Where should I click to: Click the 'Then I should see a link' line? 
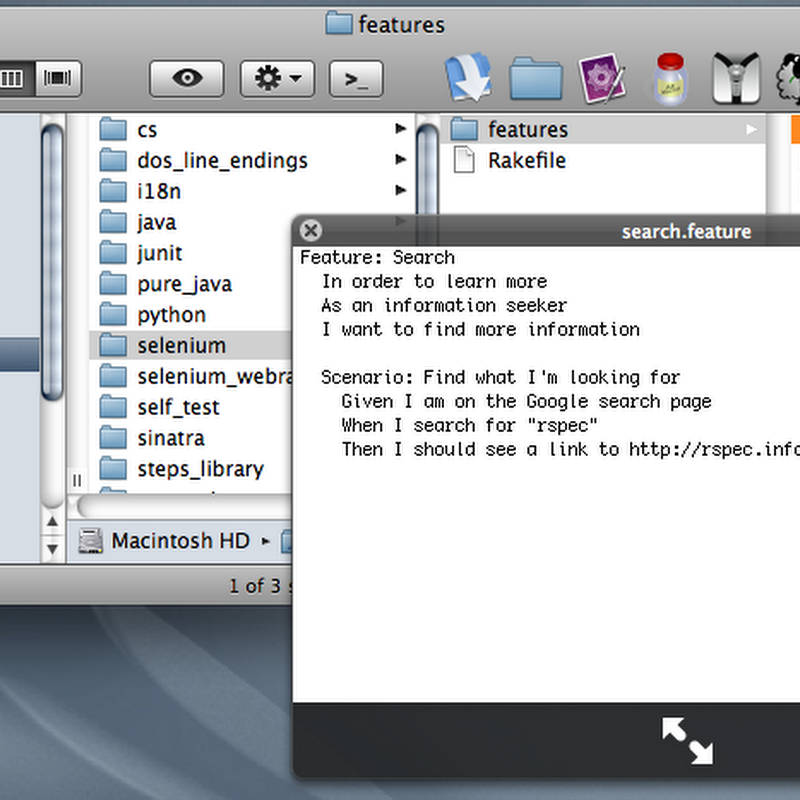tap(570, 449)
